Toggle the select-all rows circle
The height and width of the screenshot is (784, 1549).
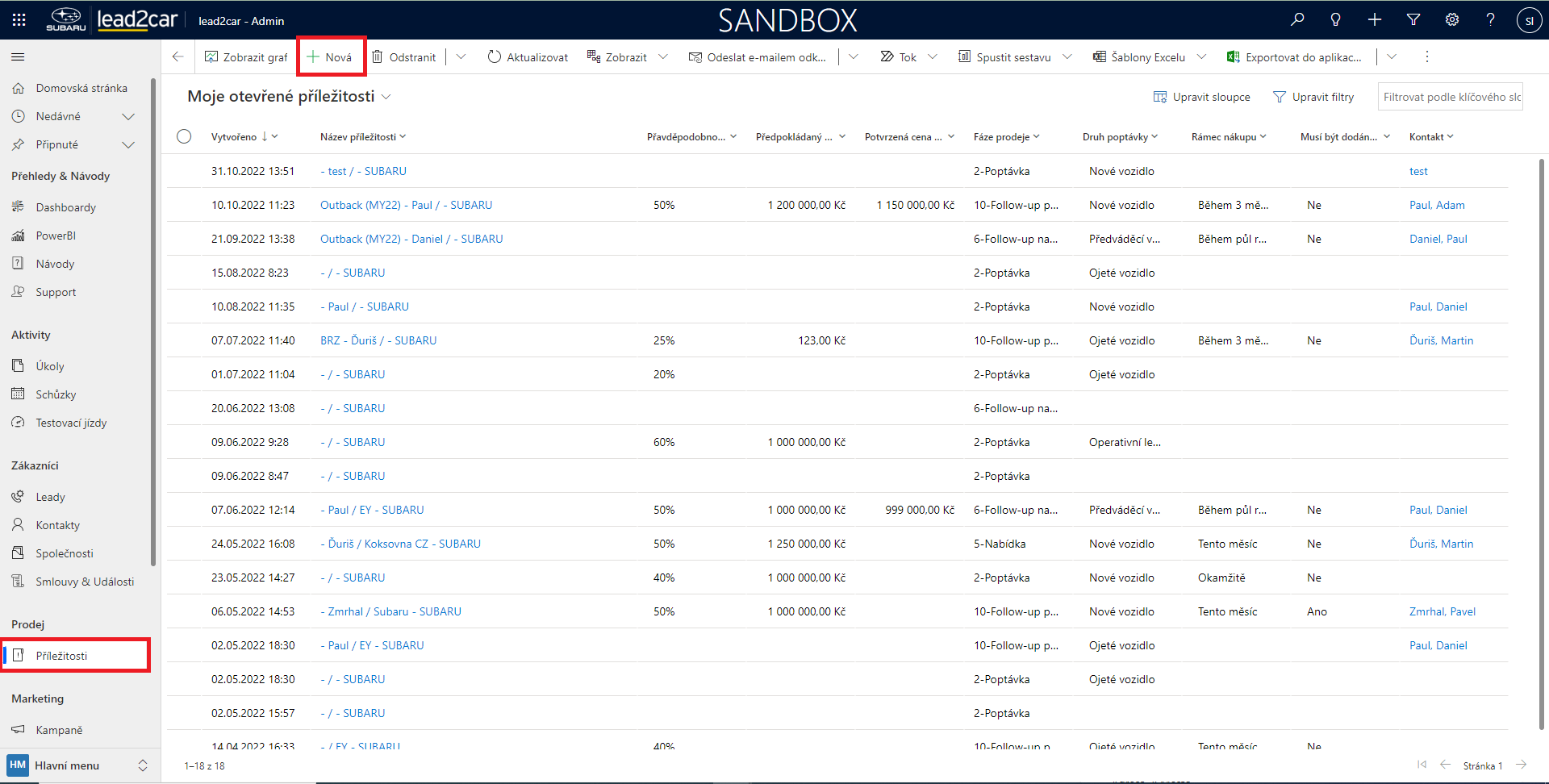(184, 137)
